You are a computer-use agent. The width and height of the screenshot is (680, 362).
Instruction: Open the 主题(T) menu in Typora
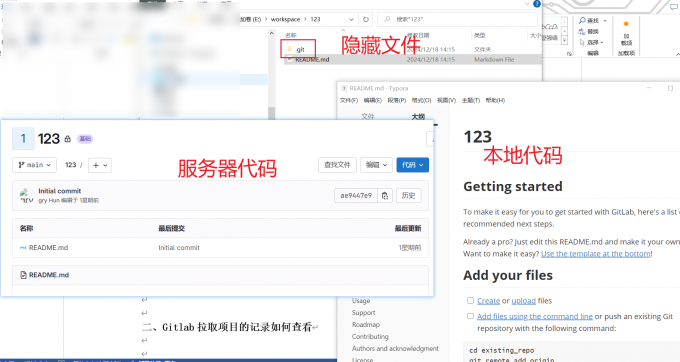471,101
